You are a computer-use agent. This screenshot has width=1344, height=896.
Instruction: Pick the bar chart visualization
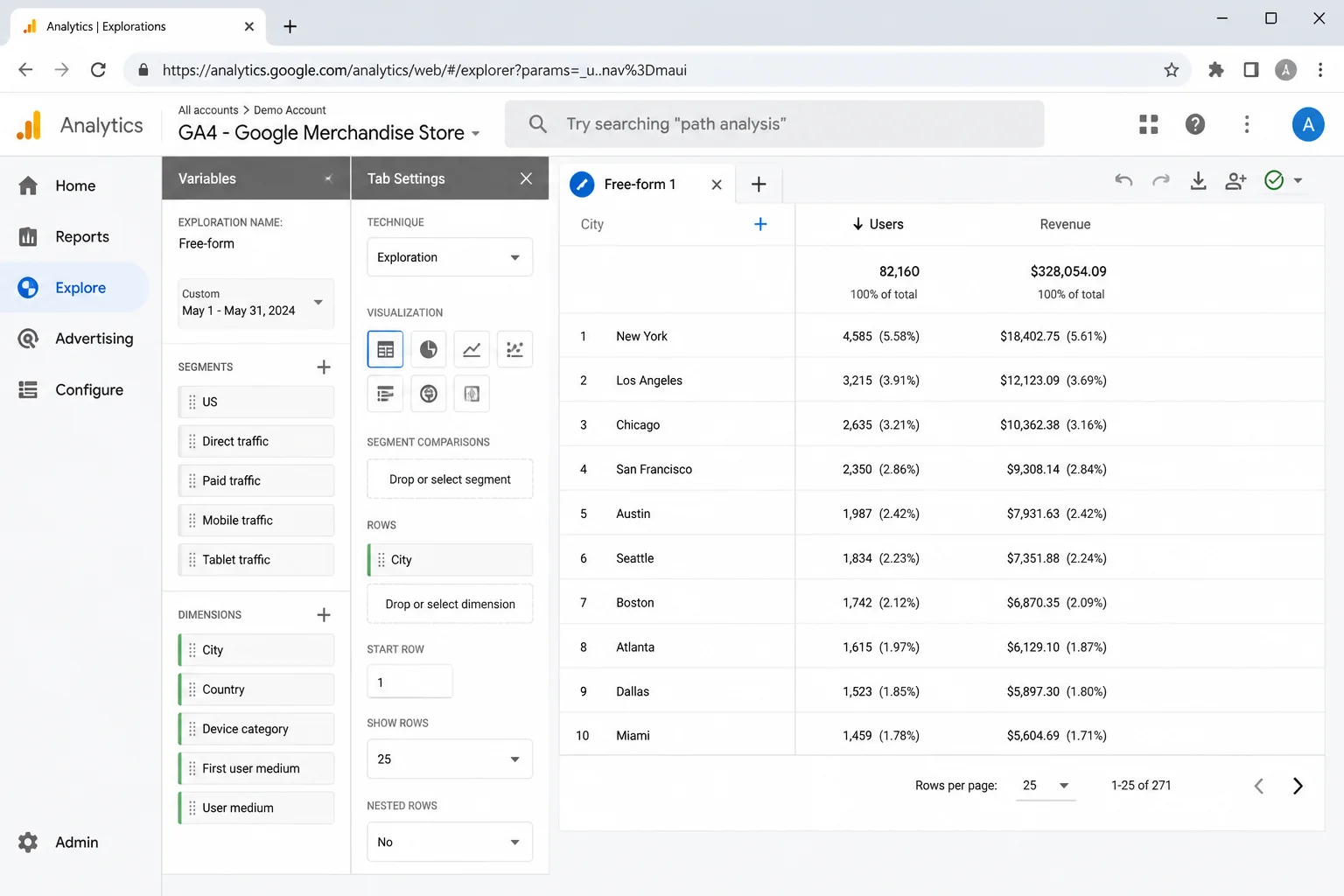[385, 394]
